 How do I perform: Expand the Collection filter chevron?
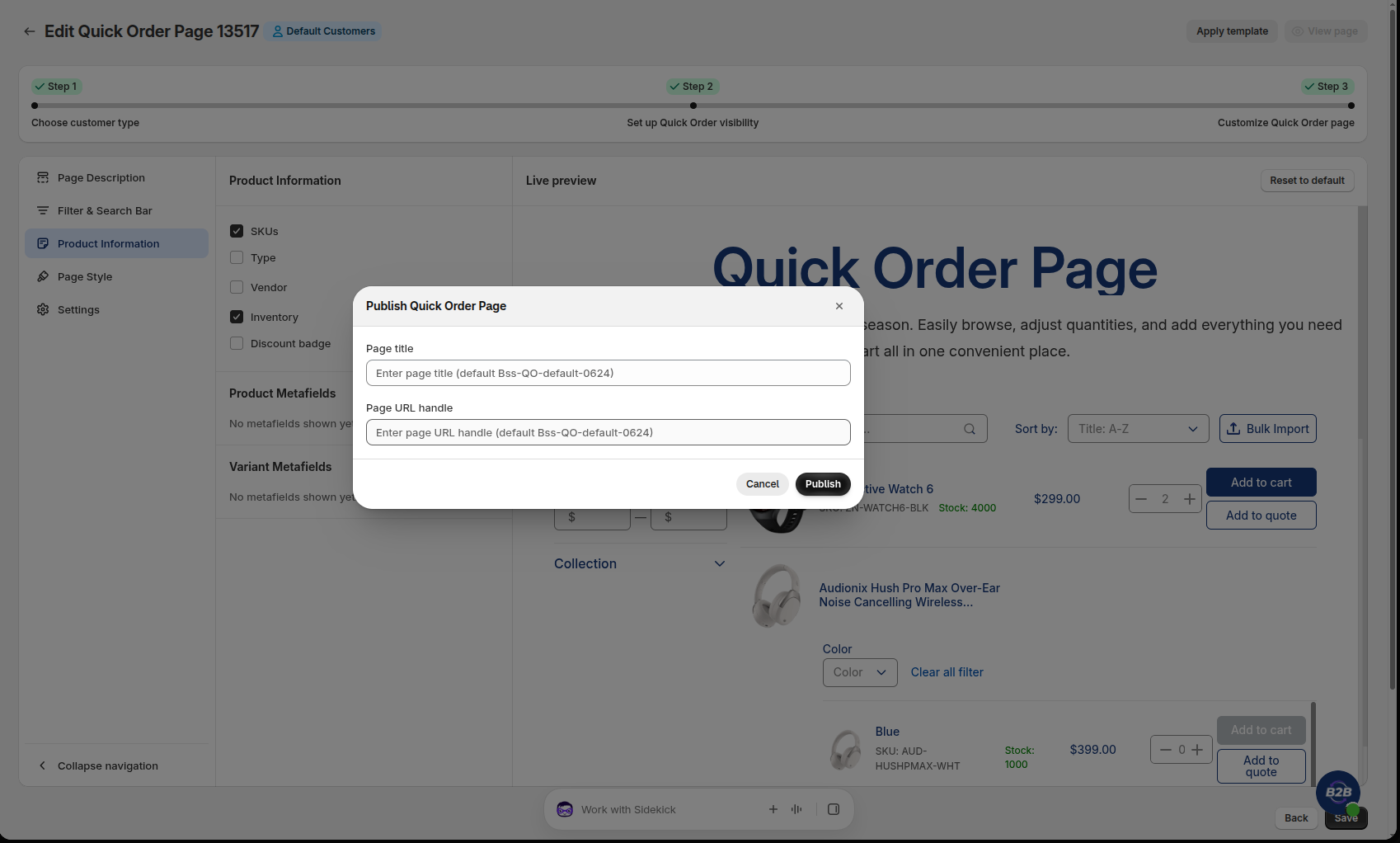click(x=719, y=564)
